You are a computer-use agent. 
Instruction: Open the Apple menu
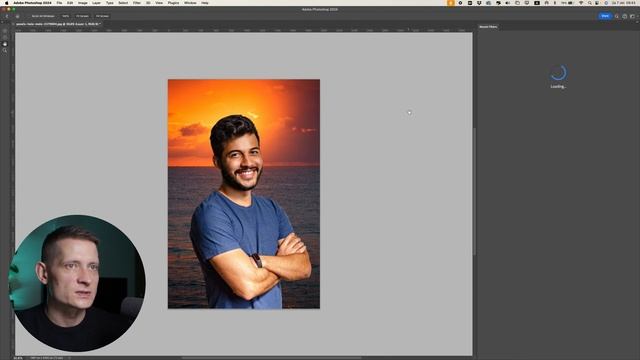(x=7, y=3)
